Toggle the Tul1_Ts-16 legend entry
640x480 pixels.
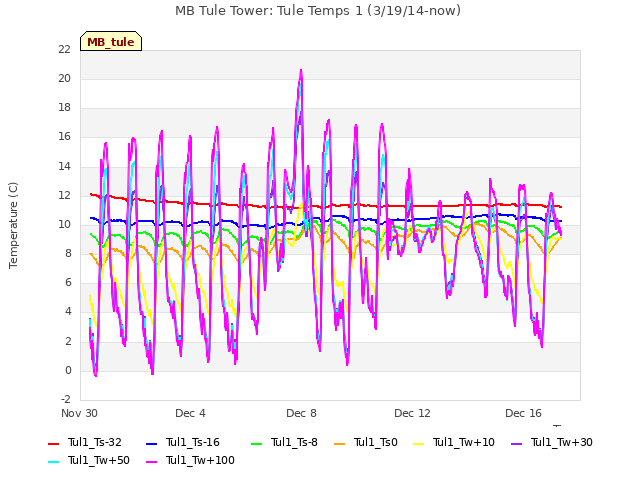(183, 442)
